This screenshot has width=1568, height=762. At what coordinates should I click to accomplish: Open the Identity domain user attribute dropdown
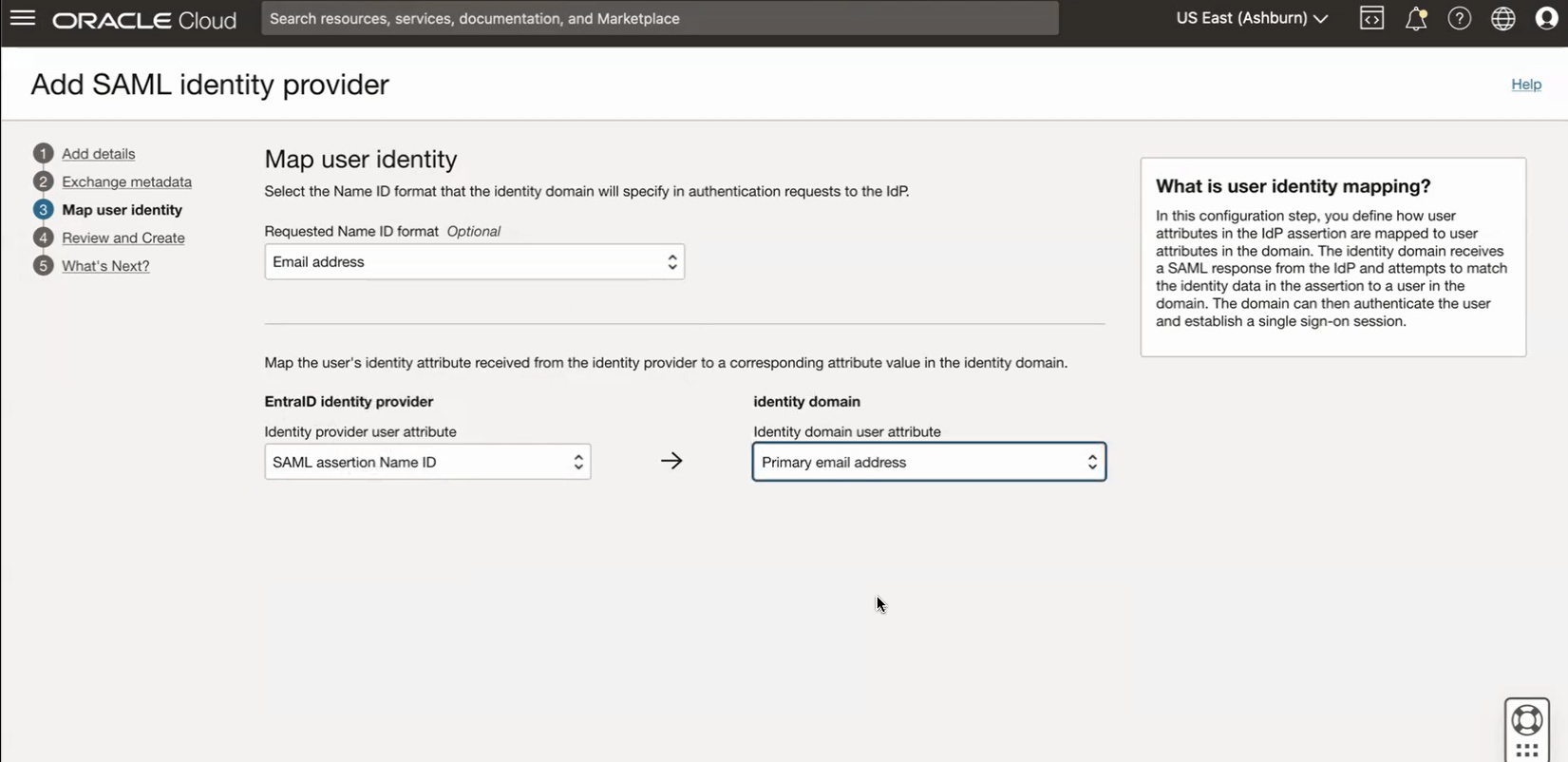pos(929,462)
